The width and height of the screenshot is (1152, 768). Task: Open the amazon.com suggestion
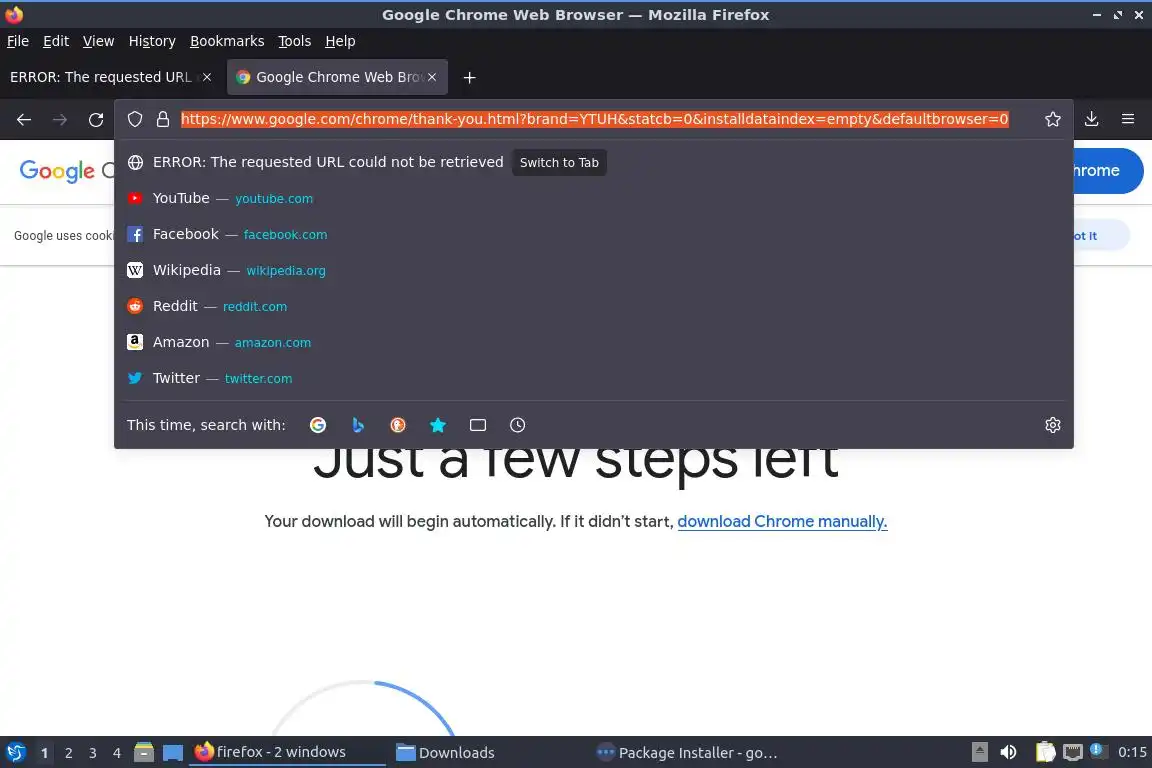[x=594, y=342]
